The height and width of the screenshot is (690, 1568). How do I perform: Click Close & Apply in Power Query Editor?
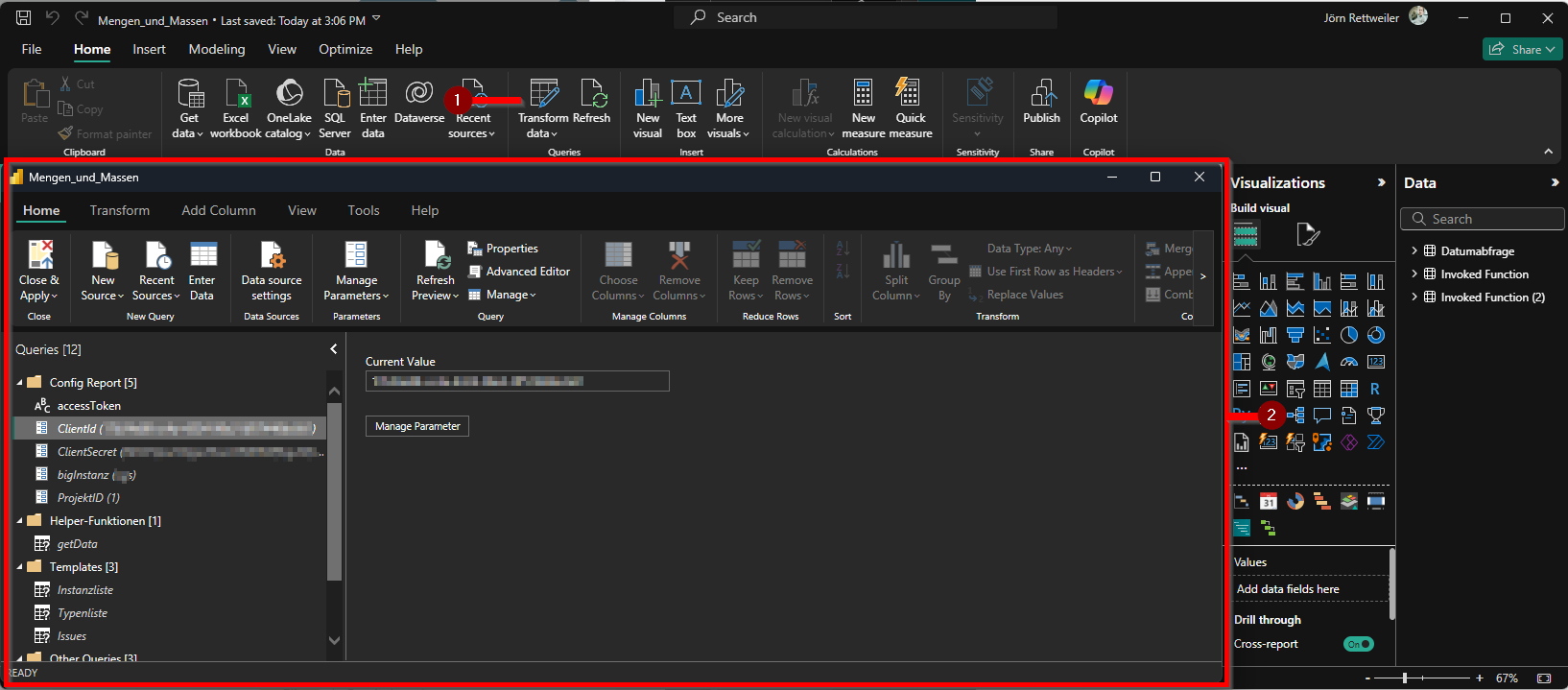coord(39,271)
